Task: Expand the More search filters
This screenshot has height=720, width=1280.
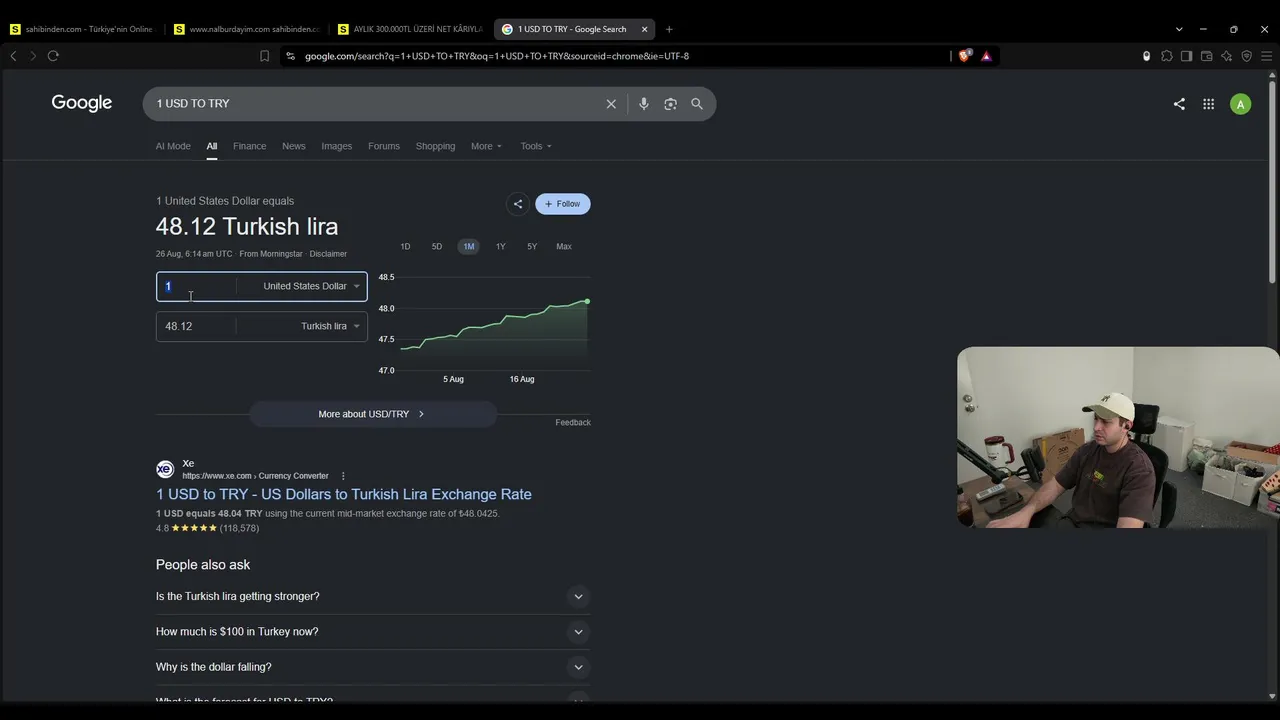Action: pos(486,146)
